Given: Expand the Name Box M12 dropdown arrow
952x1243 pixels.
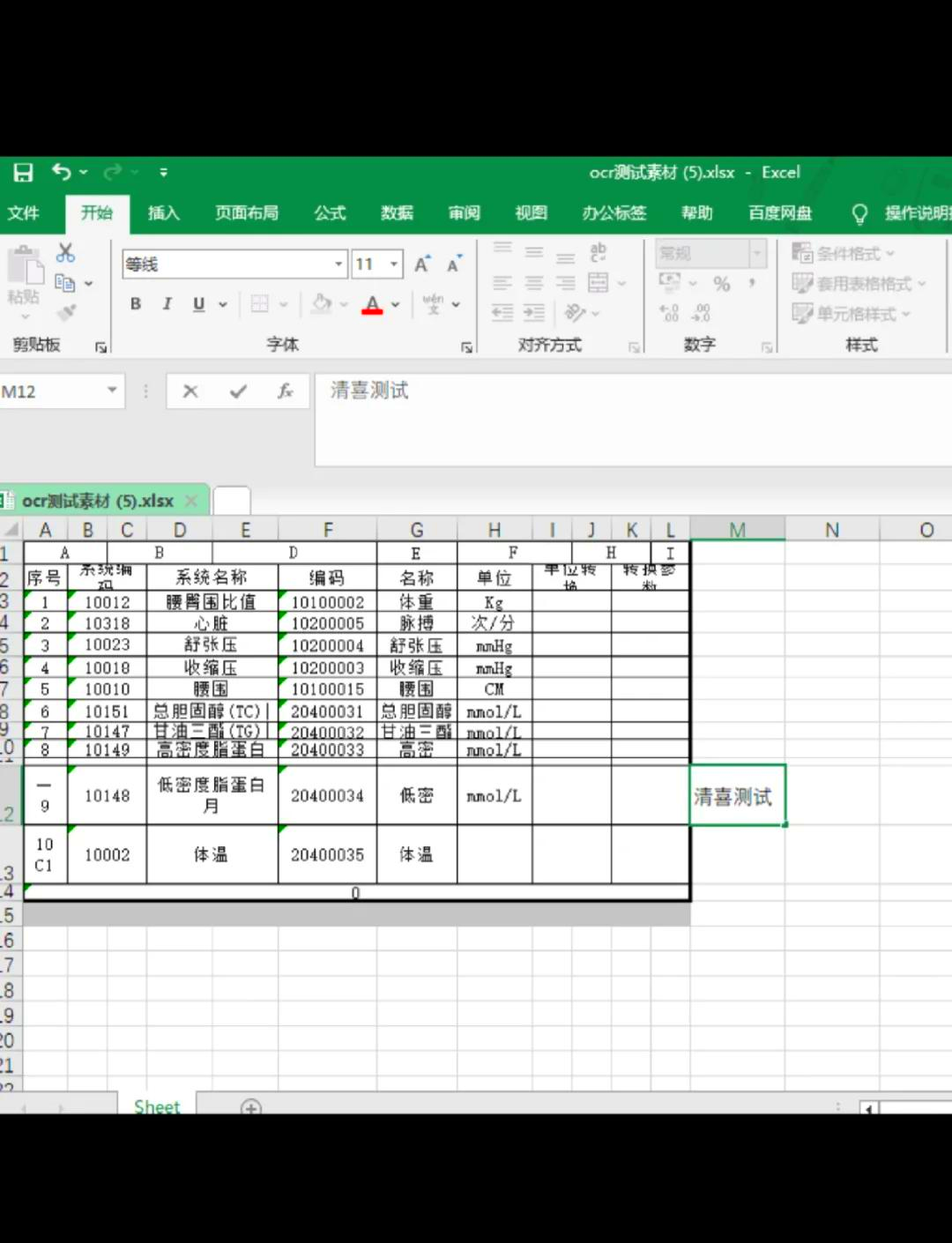Looking at the screenshot, I should pos(112,391).
